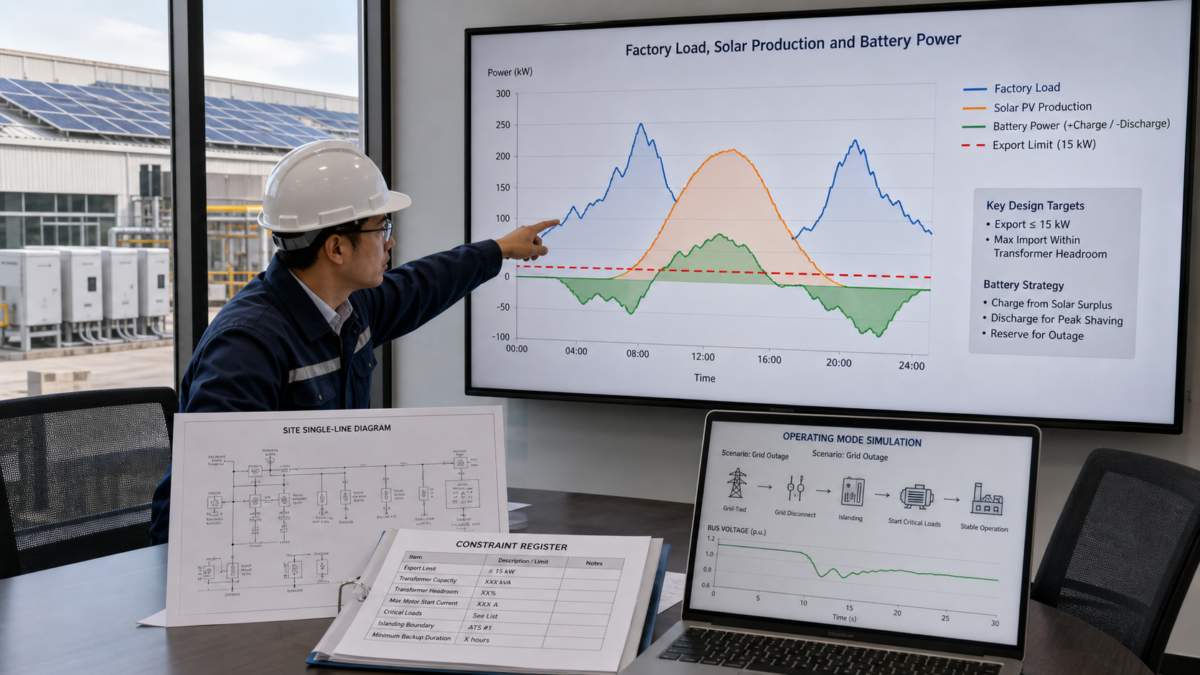Click the 24:00 tick on wall chart
The image size is (1200, 675).
[x=912, y=366]
